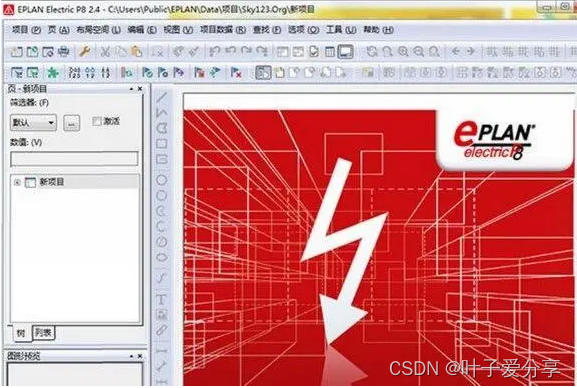Toggle the 激活 filter checkbox
The width and height of the screenshot is (577, 388).
pyautogui.click(x=97, y=121)
